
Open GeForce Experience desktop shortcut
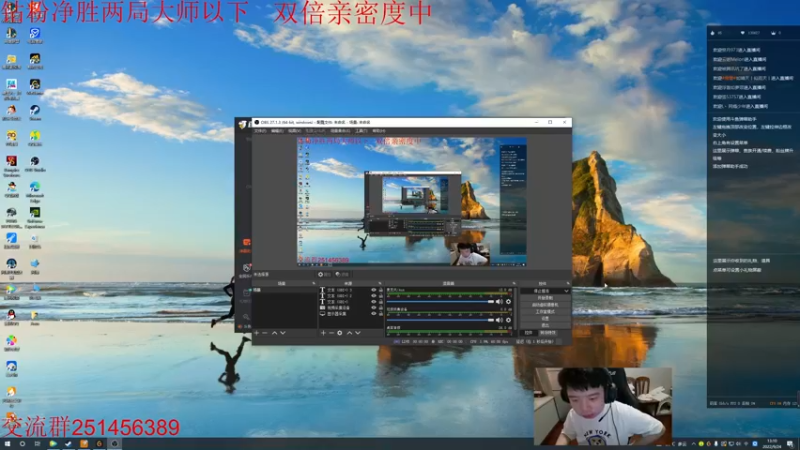tap(35, 217)
